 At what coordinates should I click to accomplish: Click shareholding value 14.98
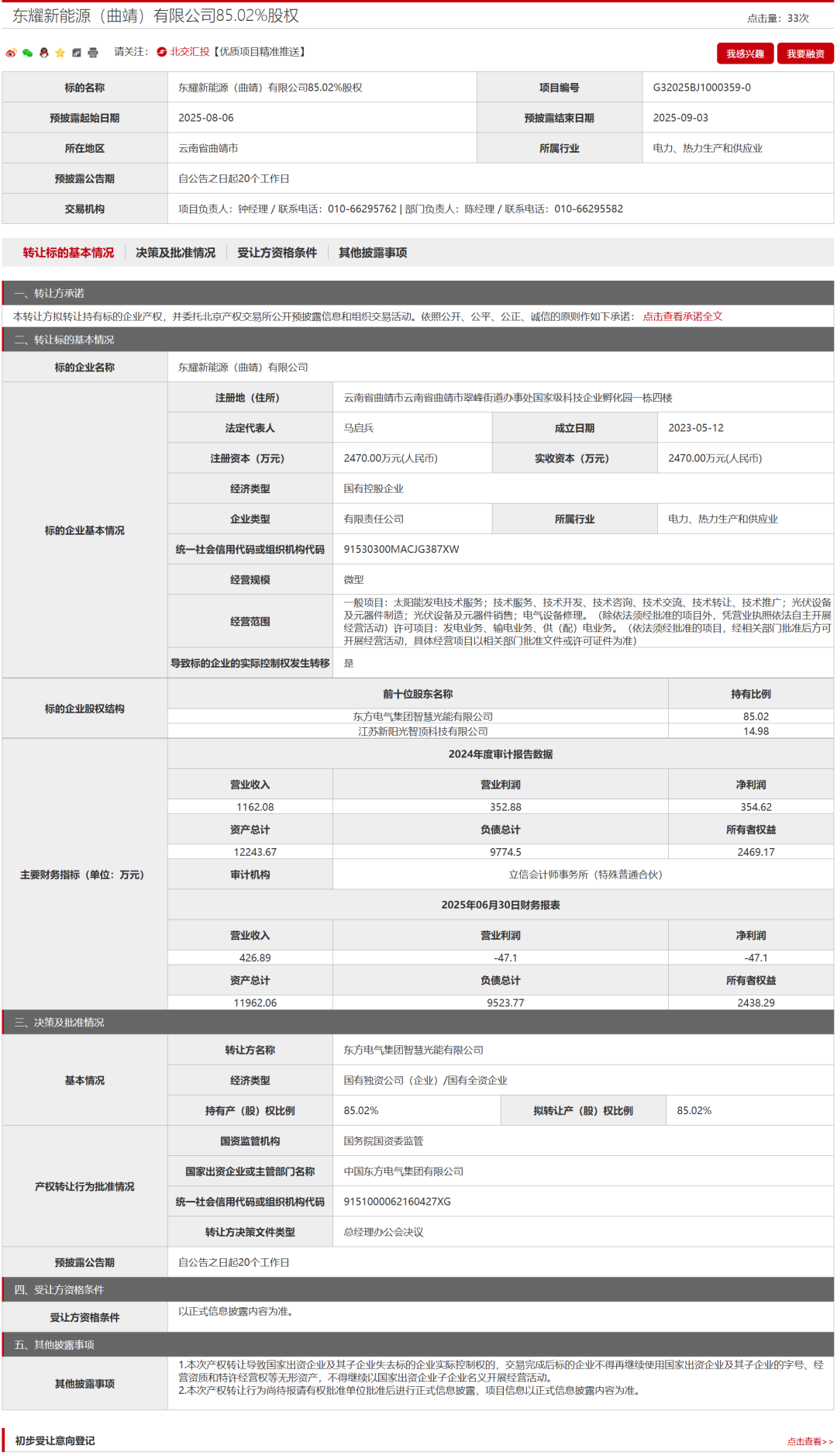pos(756,731)
